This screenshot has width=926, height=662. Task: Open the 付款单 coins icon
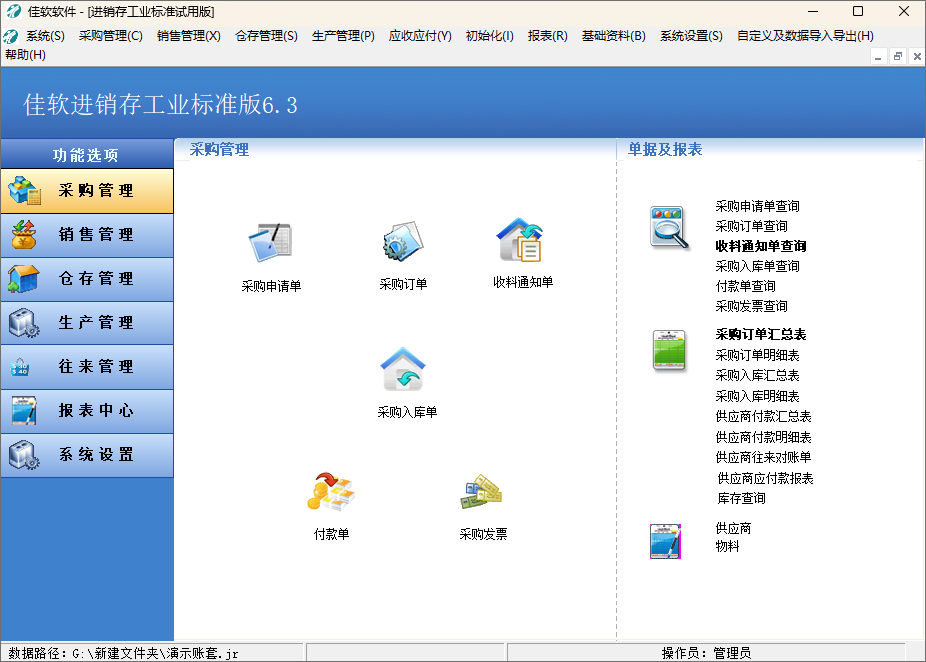[331, 491]
